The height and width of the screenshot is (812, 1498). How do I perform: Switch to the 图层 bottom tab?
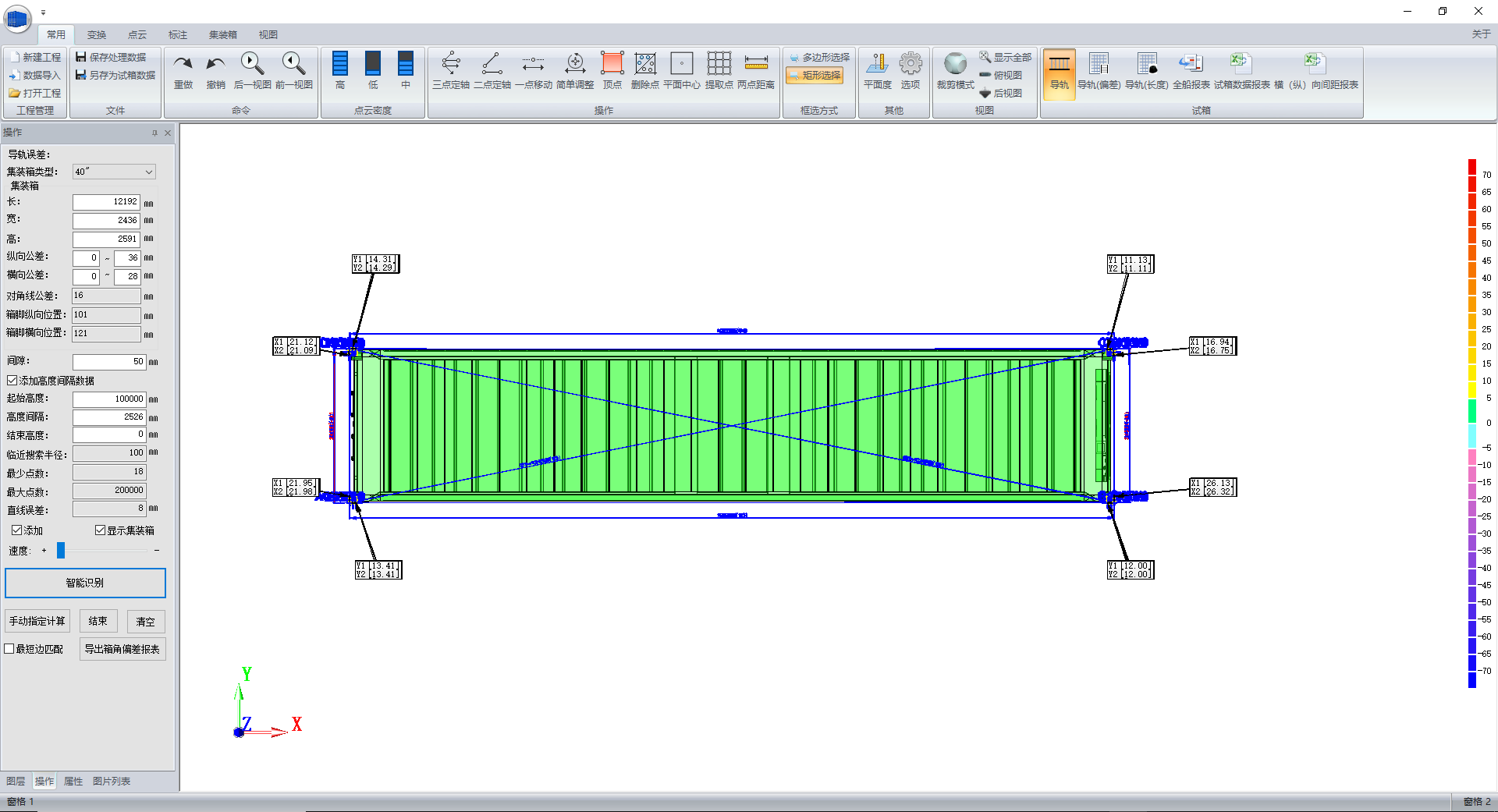pos(16,781)
